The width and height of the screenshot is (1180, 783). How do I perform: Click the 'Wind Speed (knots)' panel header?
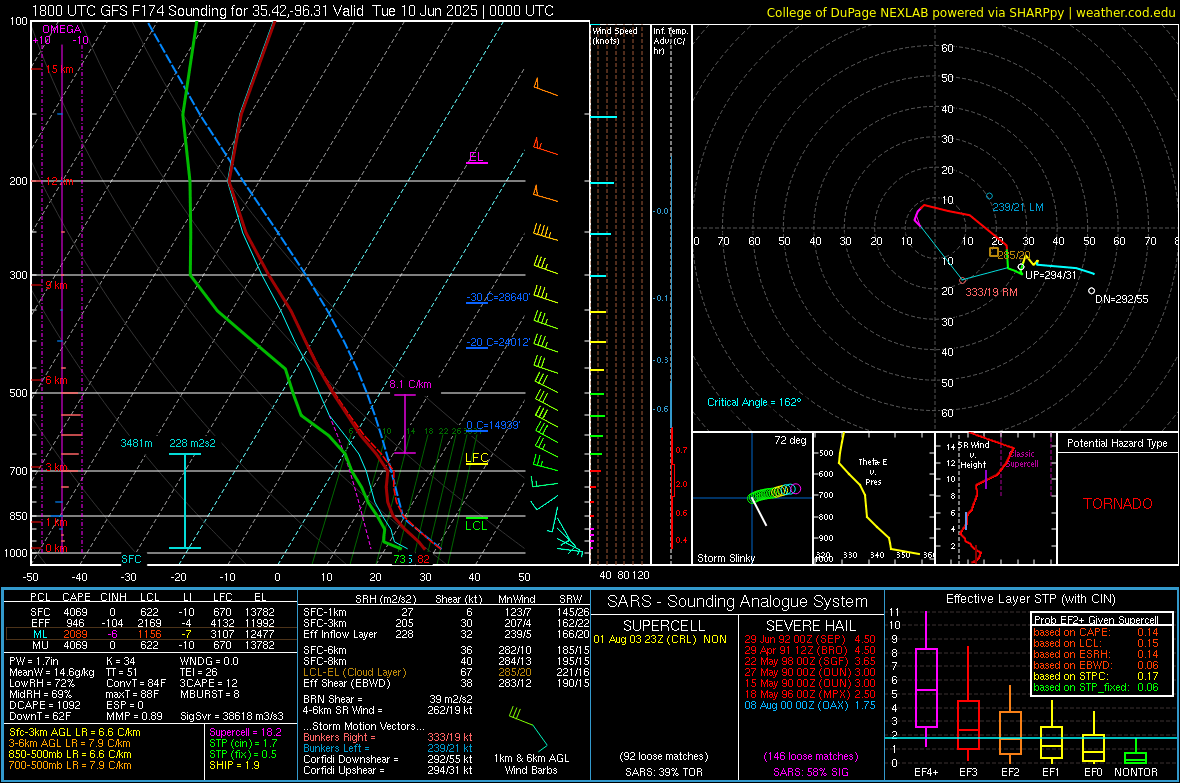coord(615,35)
